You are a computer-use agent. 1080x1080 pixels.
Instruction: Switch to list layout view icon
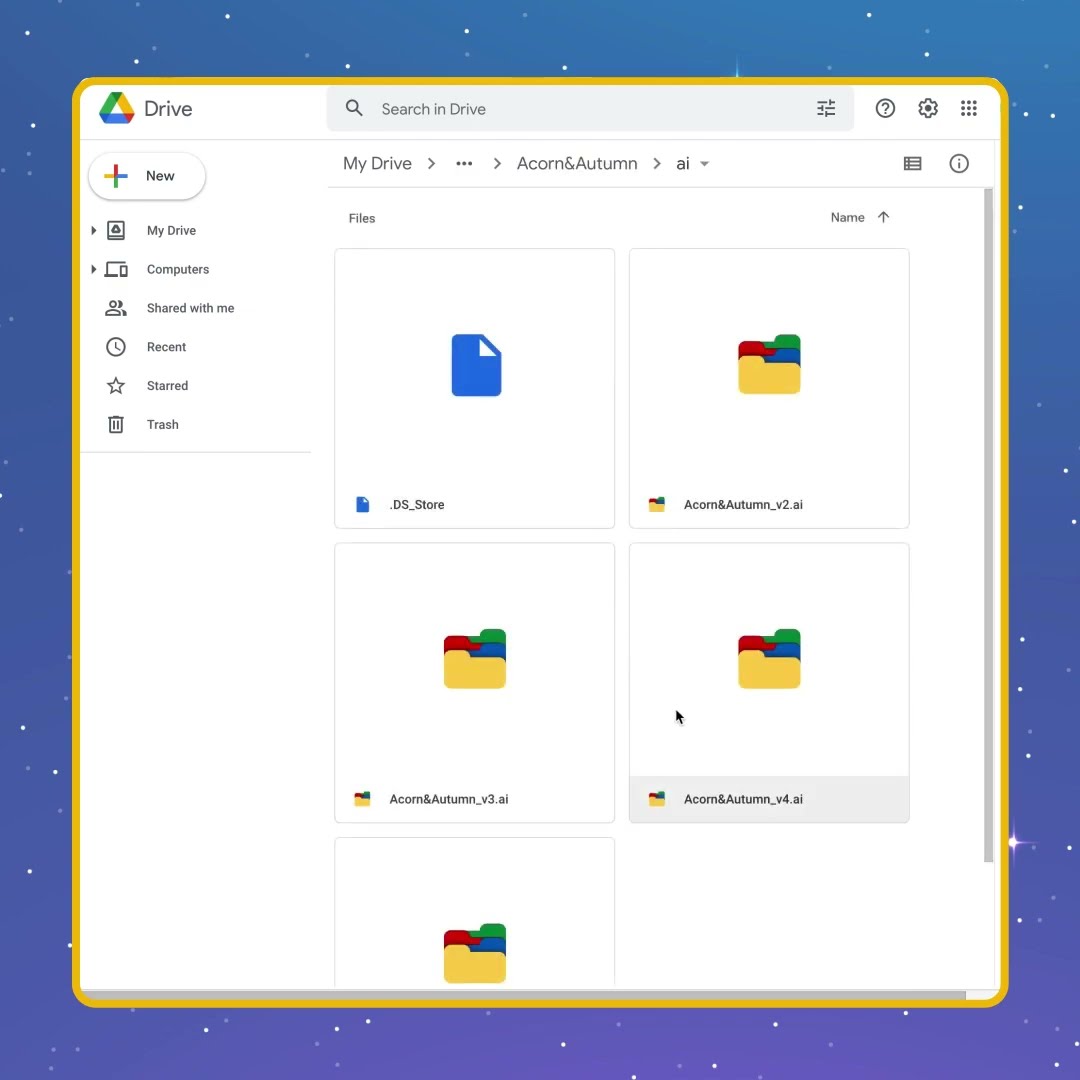pos(913,163)
